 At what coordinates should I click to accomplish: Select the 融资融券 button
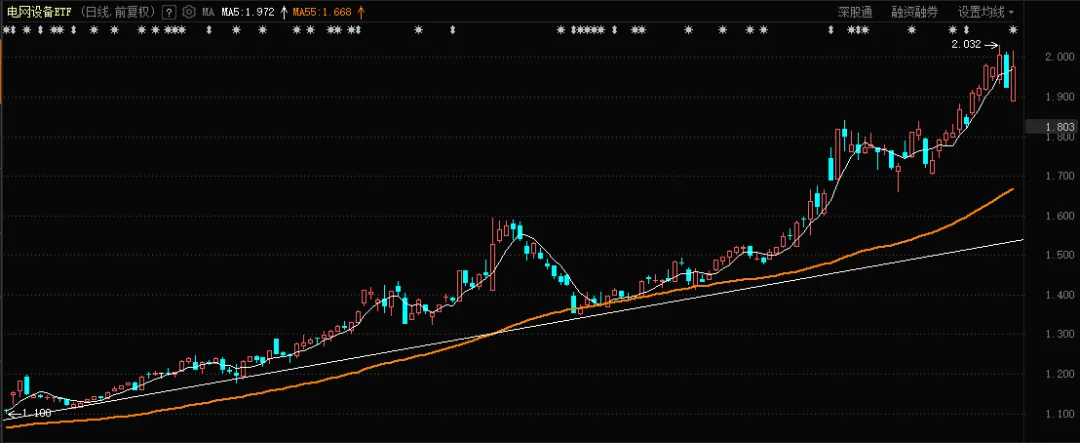coord(915,12)
